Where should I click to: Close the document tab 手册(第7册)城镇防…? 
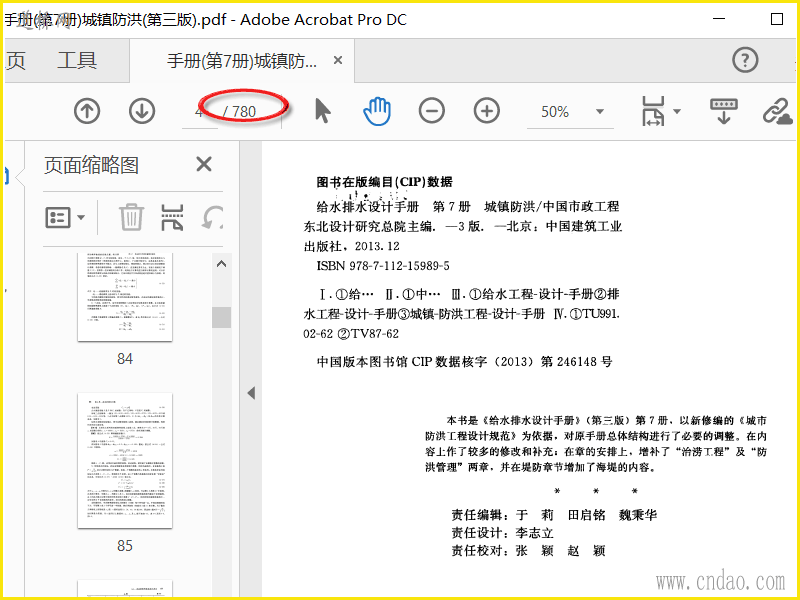tap(338, 60)
